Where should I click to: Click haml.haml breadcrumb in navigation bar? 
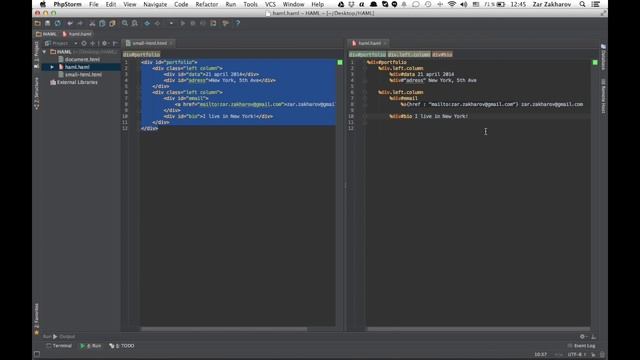[77, 34]
